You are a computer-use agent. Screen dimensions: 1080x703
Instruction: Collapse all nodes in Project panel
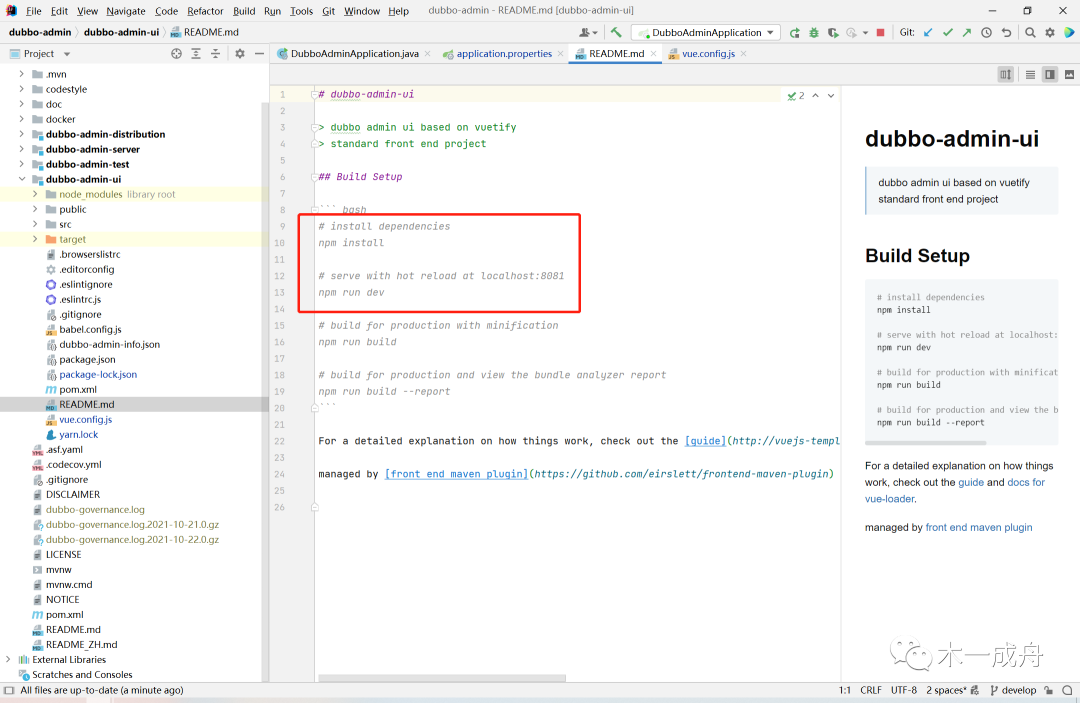216,54
